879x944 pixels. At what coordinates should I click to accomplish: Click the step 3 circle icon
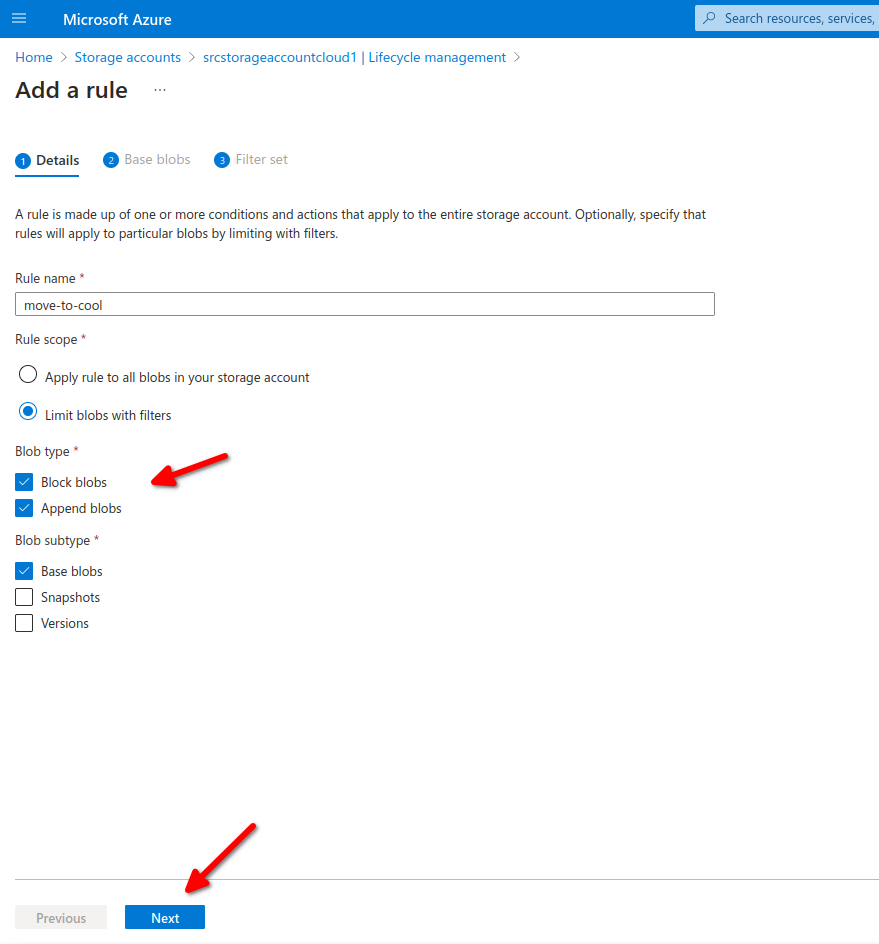tap(222, 160)
